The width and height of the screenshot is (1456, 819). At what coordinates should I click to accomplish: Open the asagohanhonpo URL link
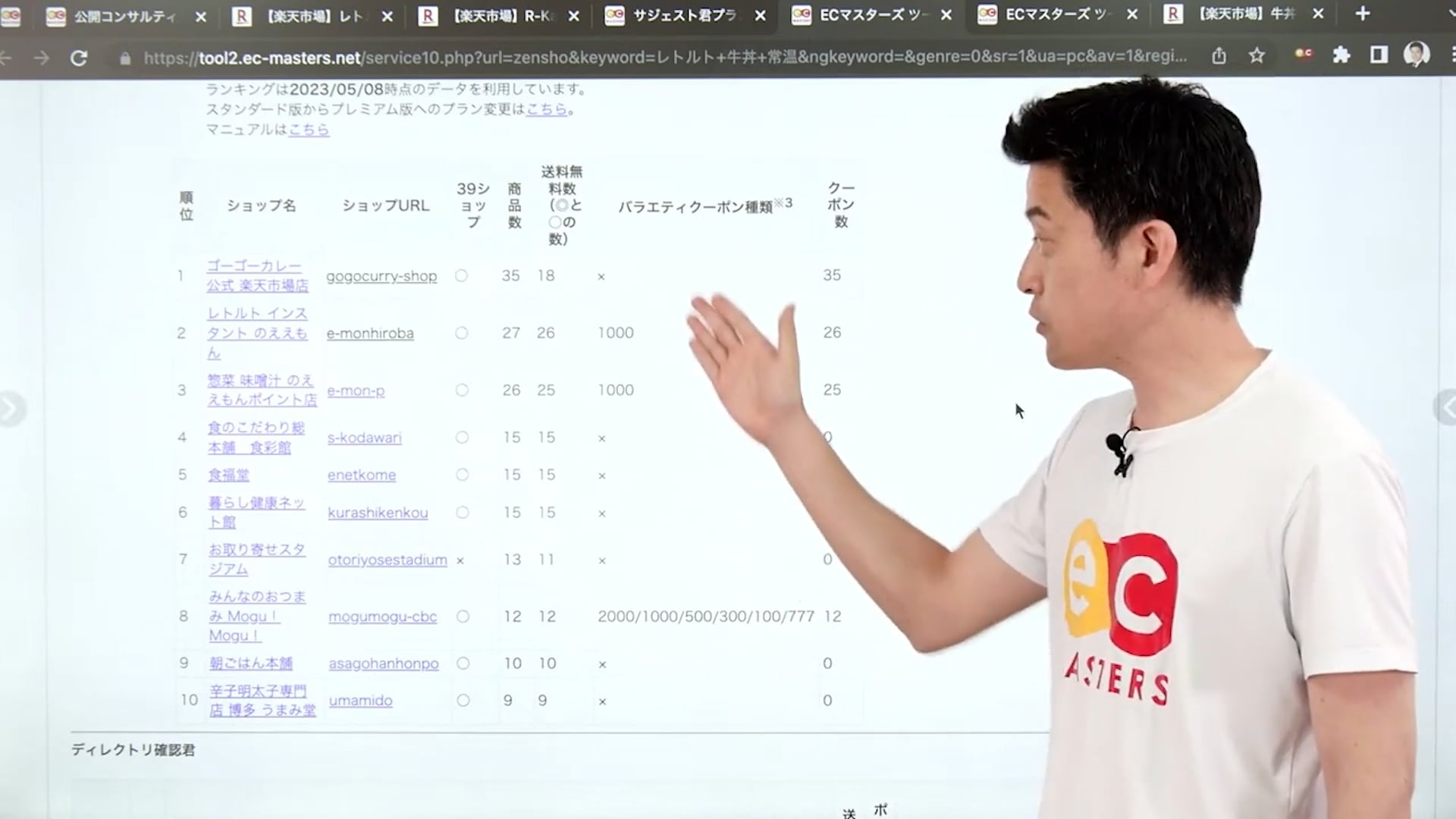(x=384, y=664)
